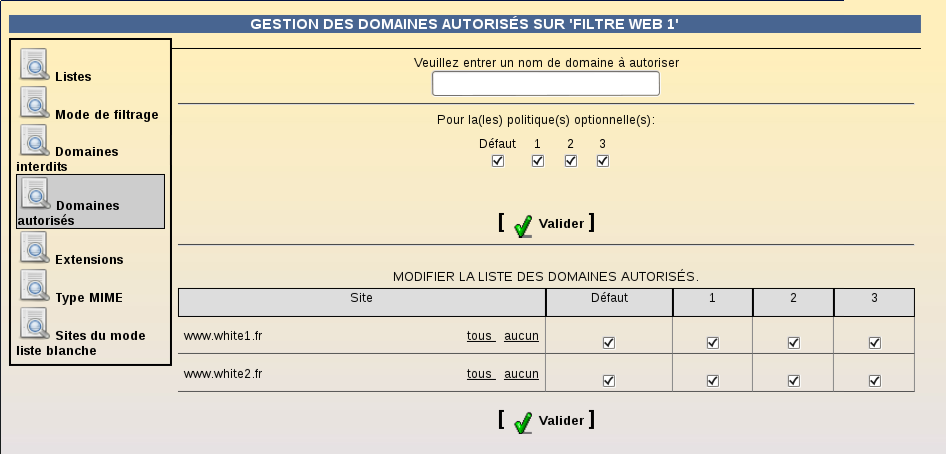Click the green checkmark beside the bottom Valider
The image size is (946, 454).
pos(523,423)
